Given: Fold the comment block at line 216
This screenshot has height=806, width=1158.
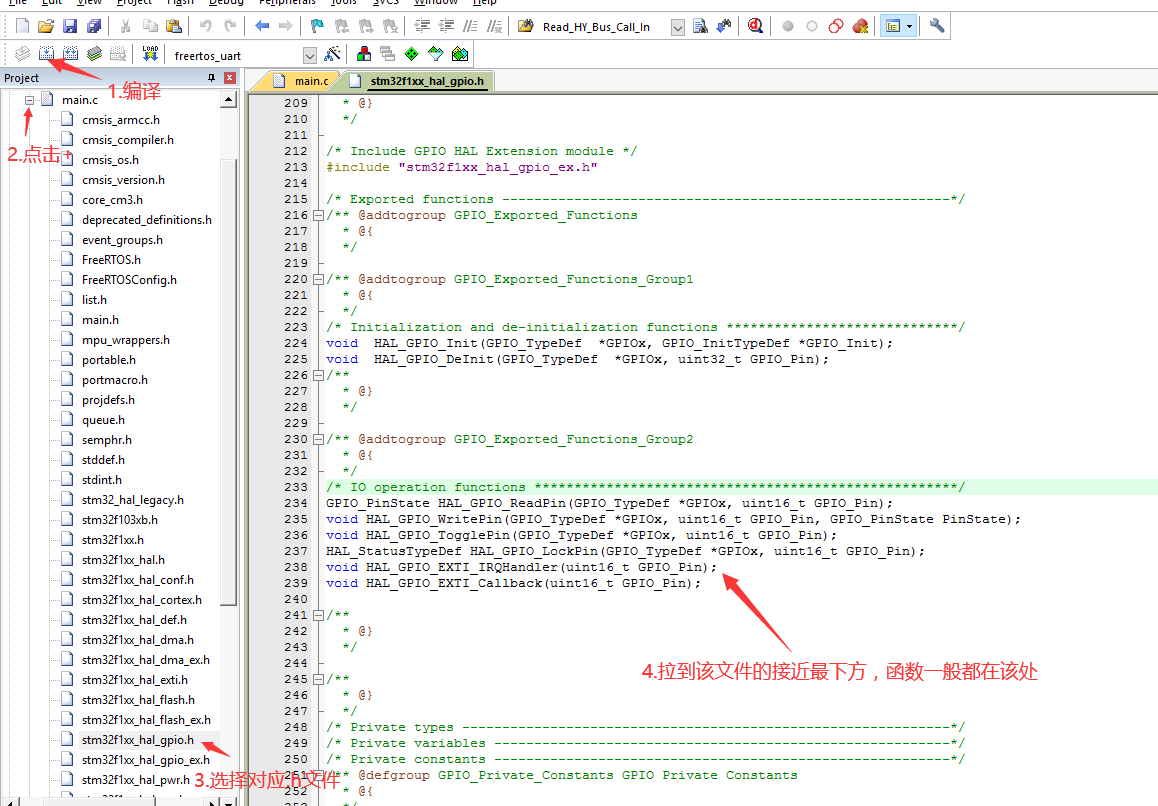Looking at the screenshot, I should click(318, 215).
